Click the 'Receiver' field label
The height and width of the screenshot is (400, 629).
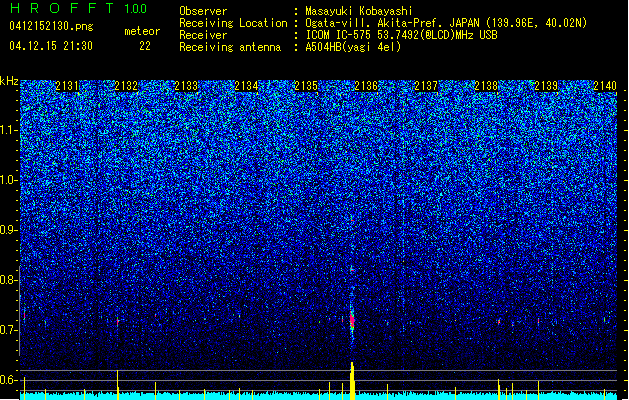coord(203,35)
